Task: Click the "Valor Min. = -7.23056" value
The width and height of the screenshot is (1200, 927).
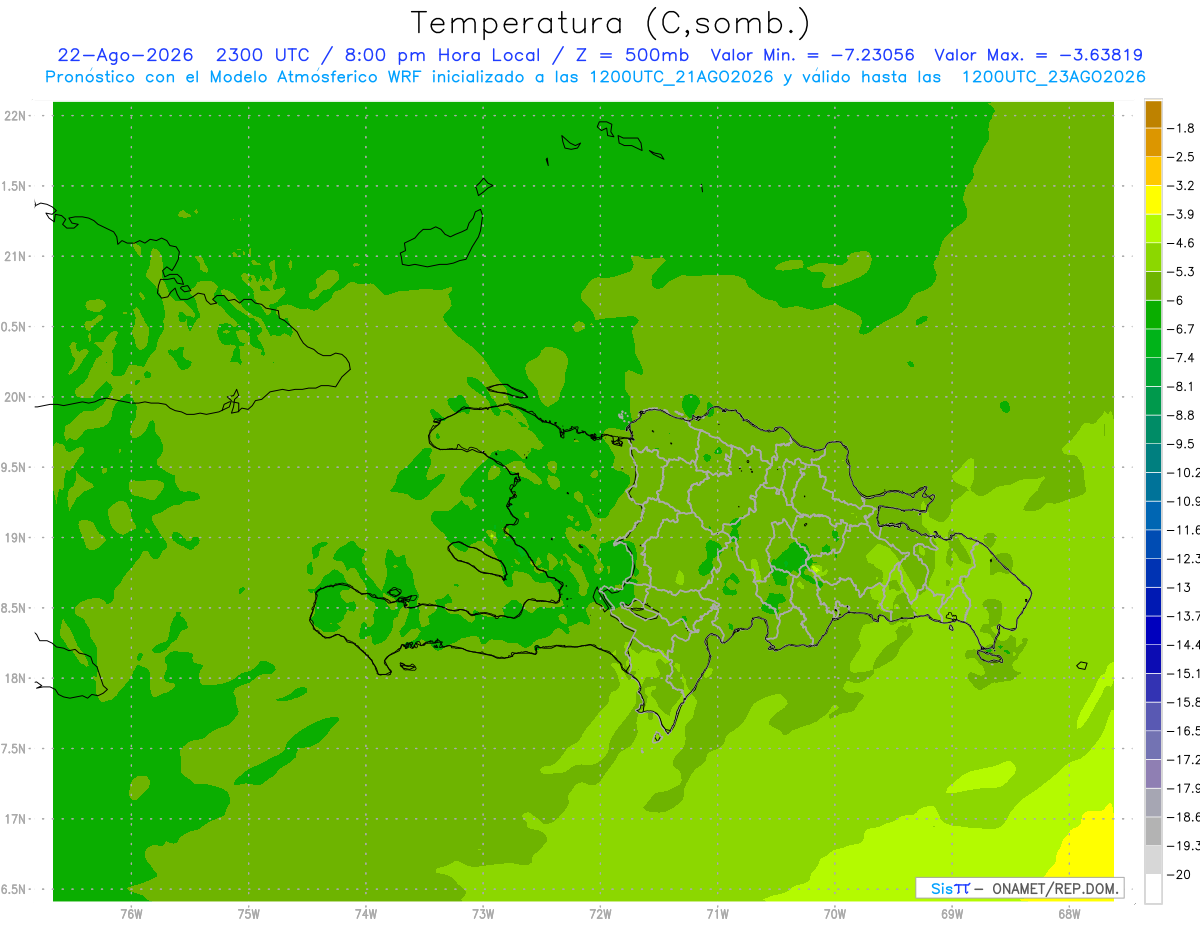Action: tap(812, 55)
